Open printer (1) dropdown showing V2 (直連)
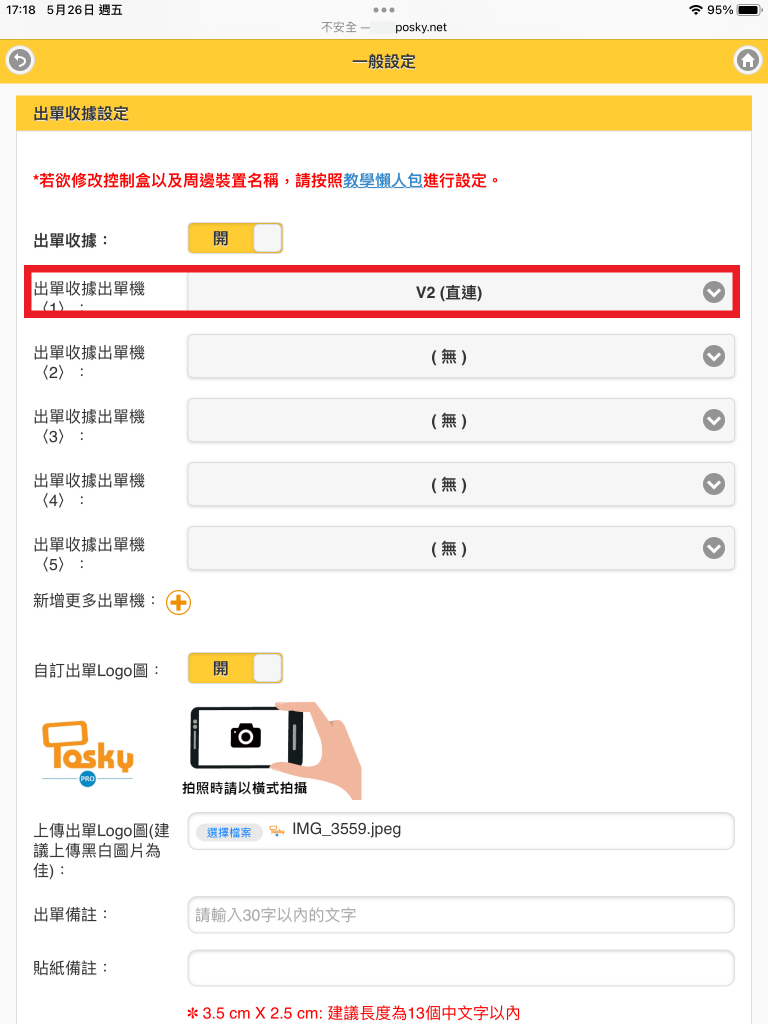The height and width of the screenshot is (1024, 768). [x=461, y=292]
